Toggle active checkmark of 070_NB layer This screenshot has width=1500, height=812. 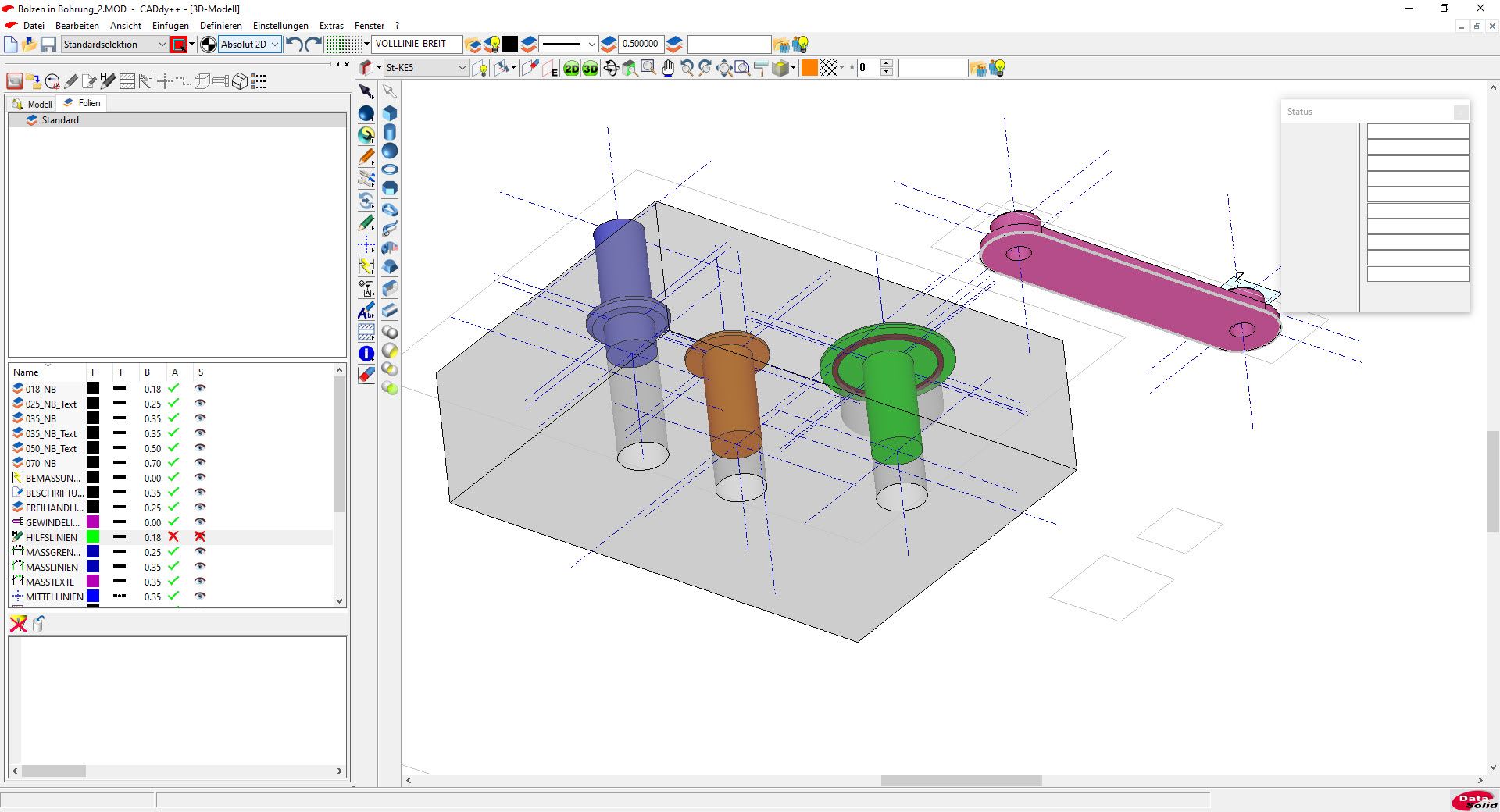173,462
